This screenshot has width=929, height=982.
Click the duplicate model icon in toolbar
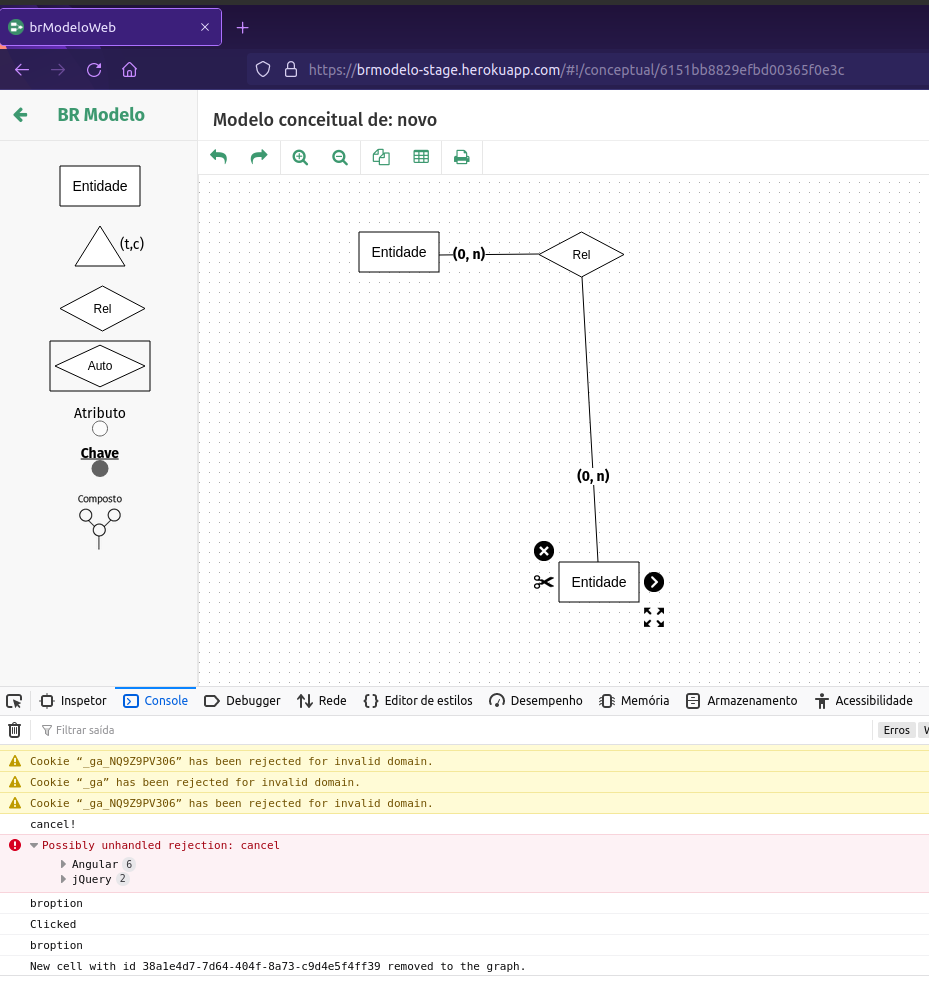pos(381,157)
